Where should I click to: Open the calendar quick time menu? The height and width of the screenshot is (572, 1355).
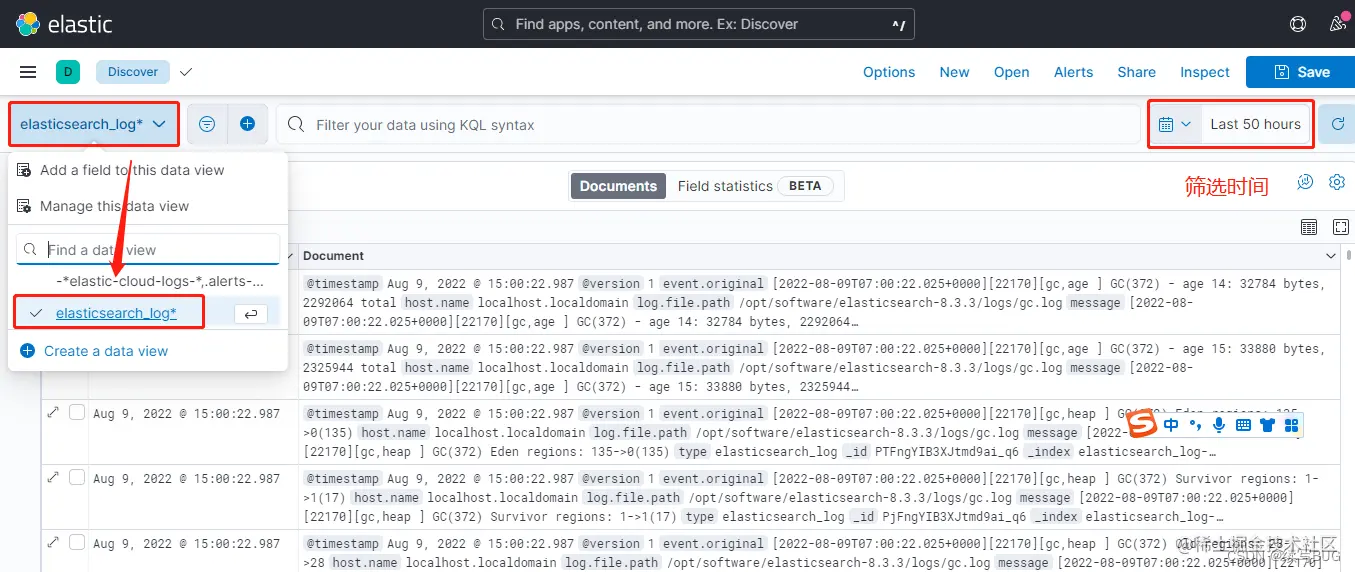(1175, 124)
